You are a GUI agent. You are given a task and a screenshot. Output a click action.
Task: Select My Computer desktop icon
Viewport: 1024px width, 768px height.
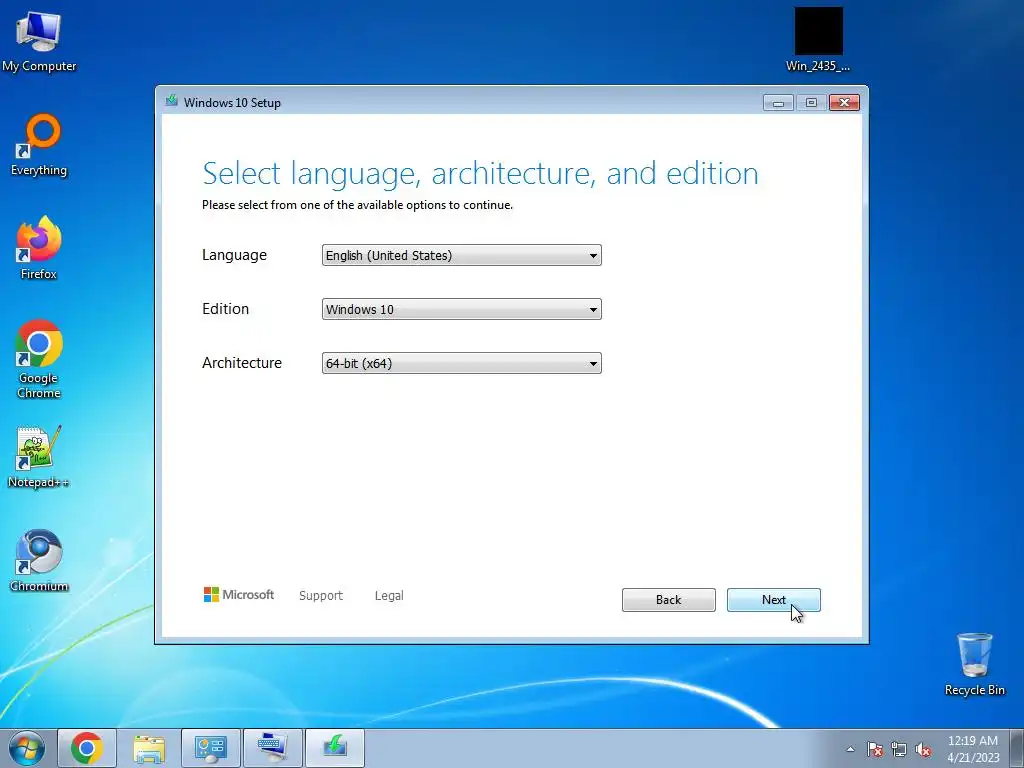click(39, 40)
